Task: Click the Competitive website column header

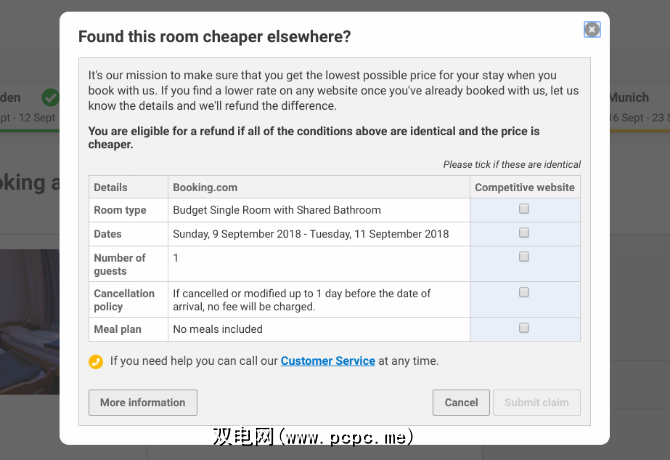Action: coord(524,187)
